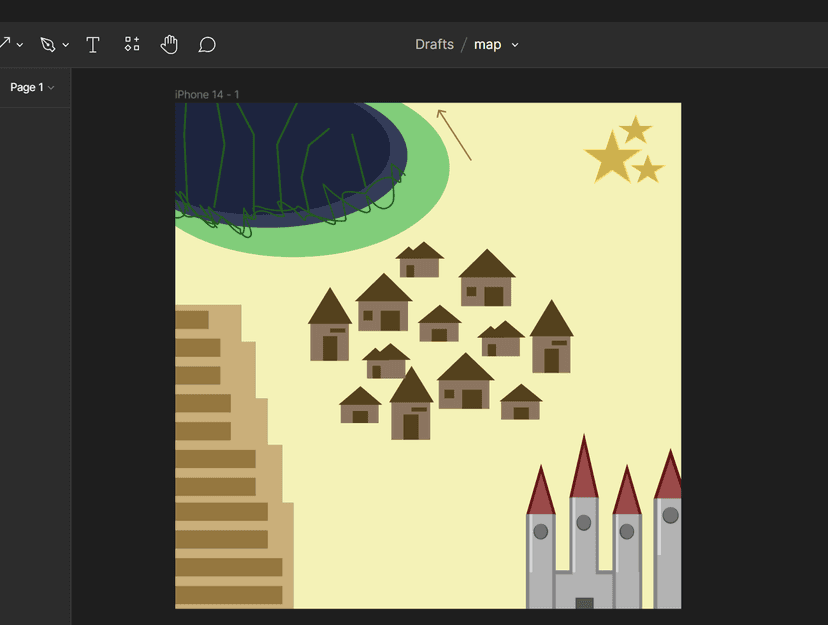Click the map file name
The image size is (828, 625).
pos(487,44)
